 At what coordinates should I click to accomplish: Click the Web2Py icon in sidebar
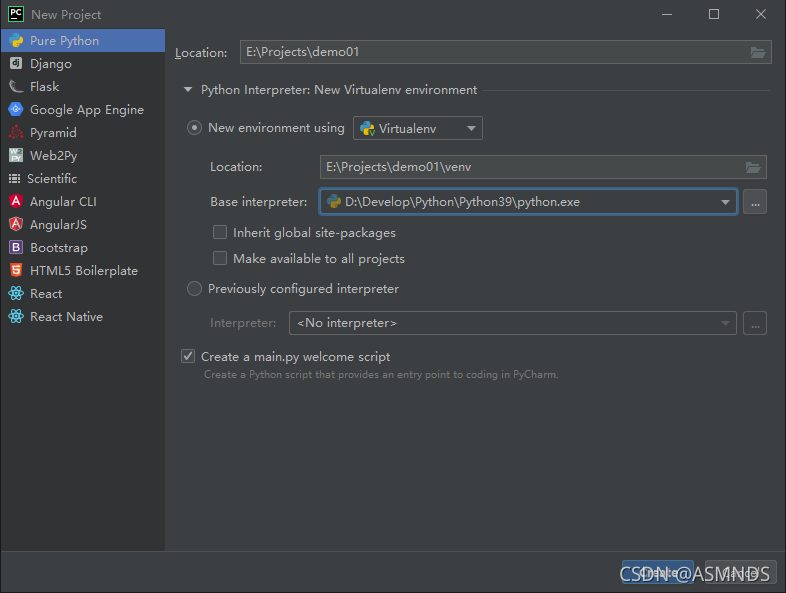tap(16, 155)
